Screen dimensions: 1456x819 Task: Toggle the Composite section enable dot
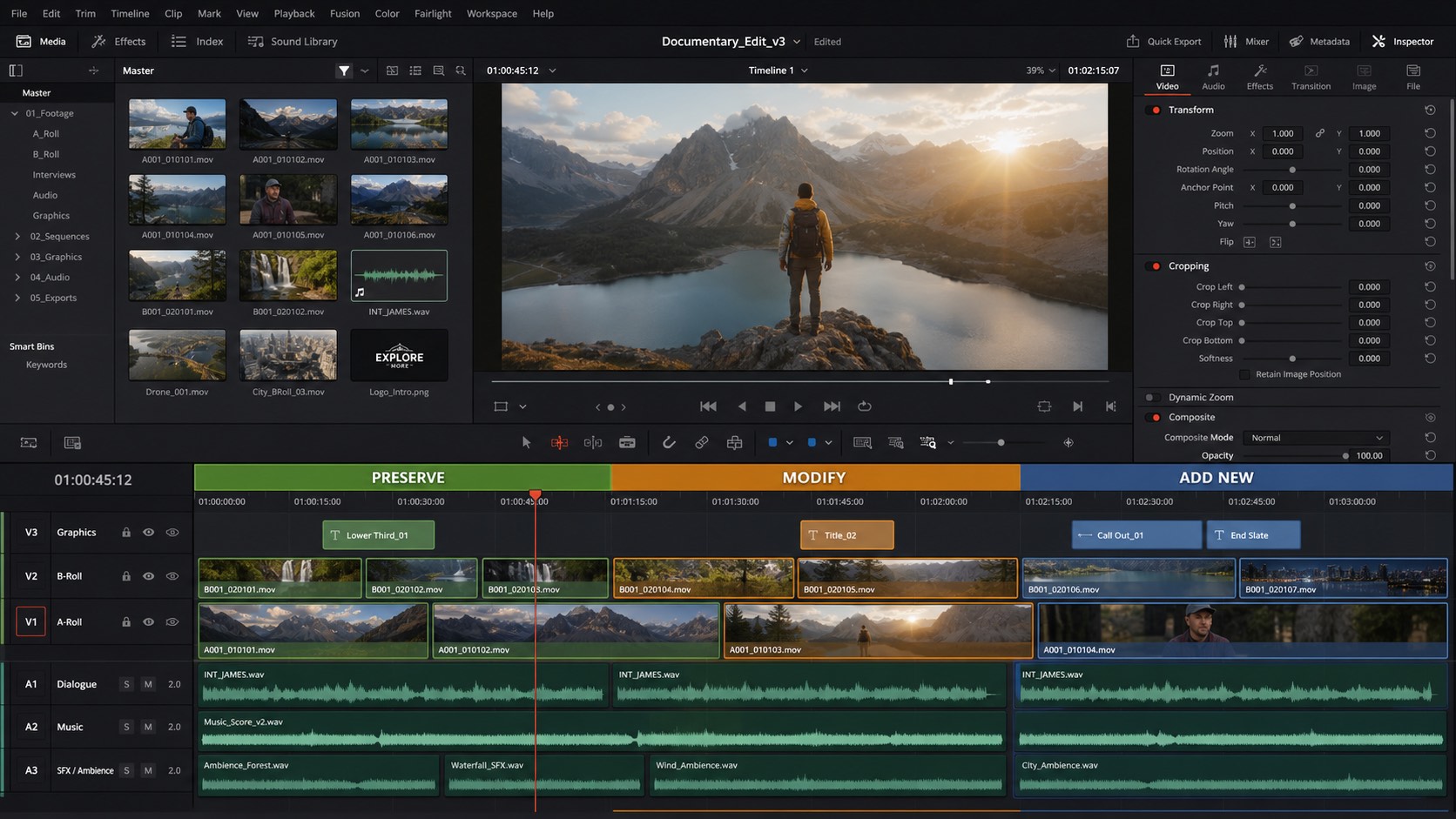point(1156,418)
